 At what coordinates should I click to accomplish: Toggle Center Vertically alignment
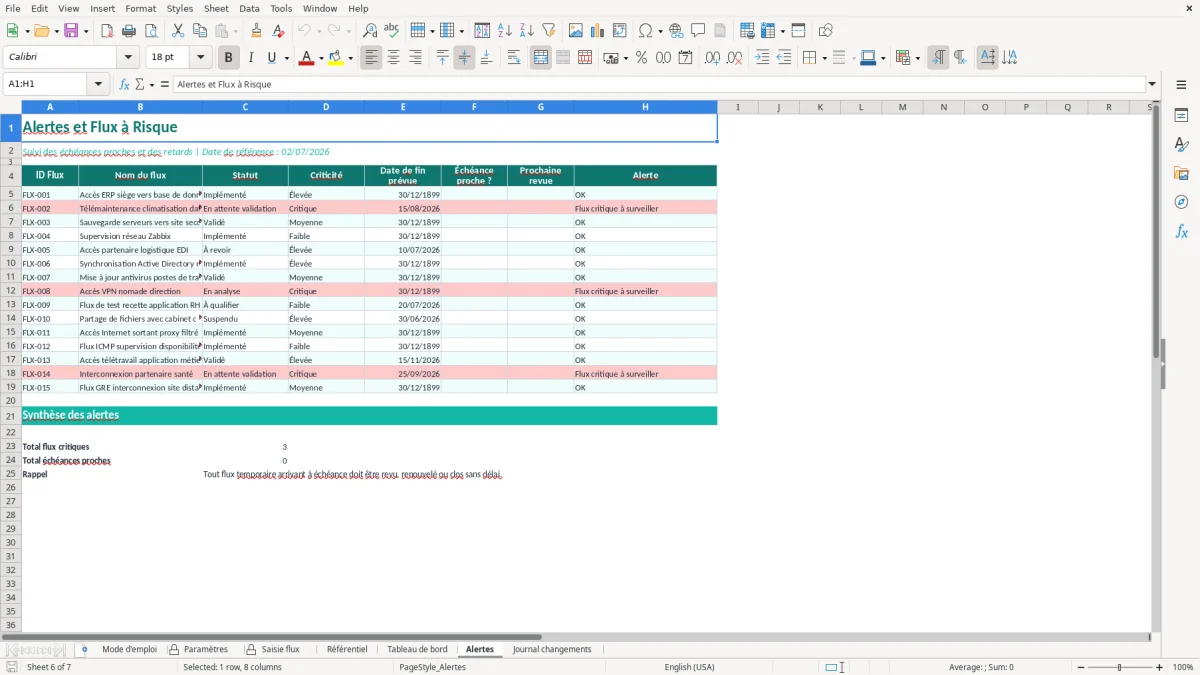[x=464, y=58]
